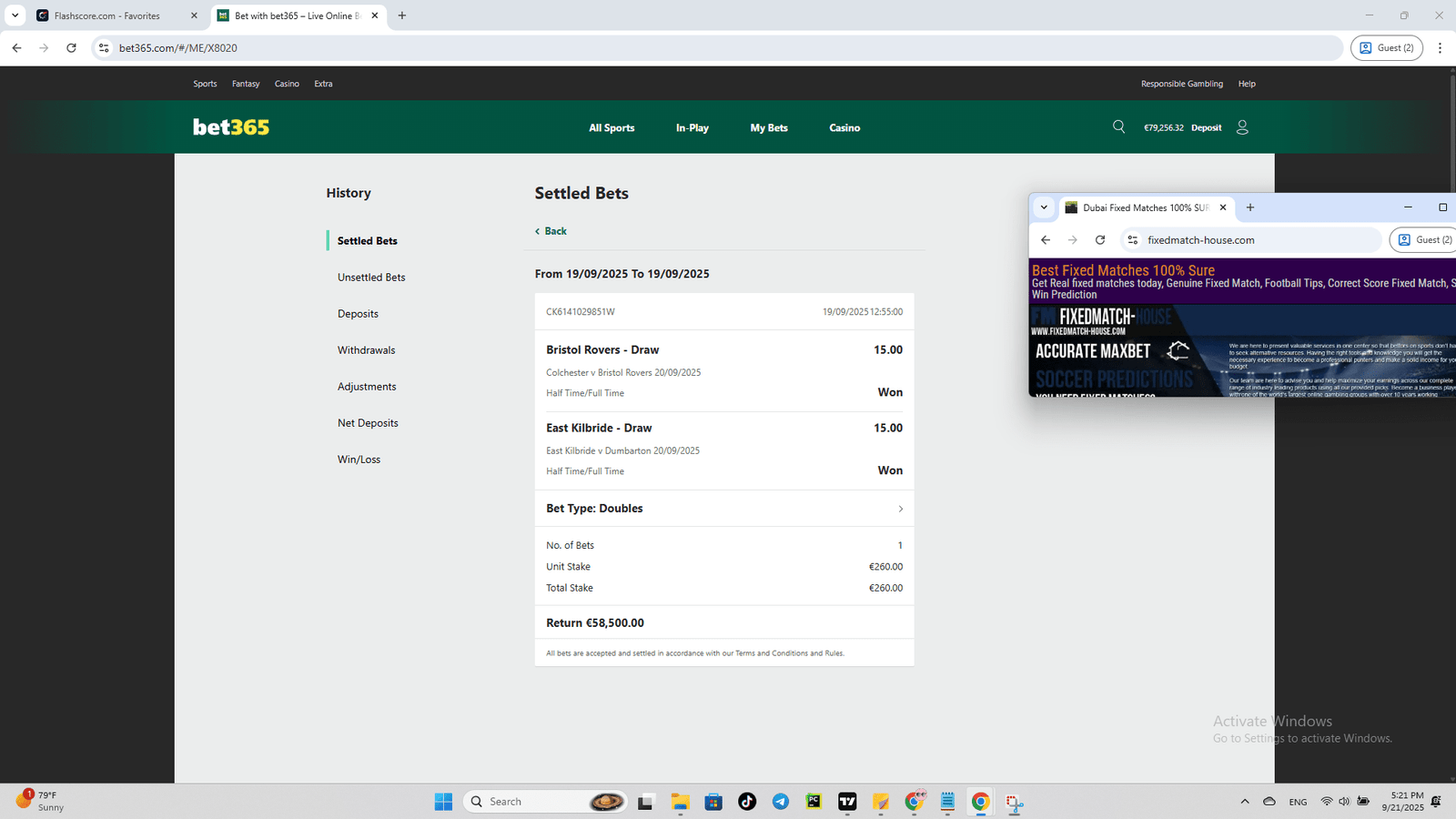Open the tab search dropdown in Chrome

pyautogui.click(x=15, y=15)
